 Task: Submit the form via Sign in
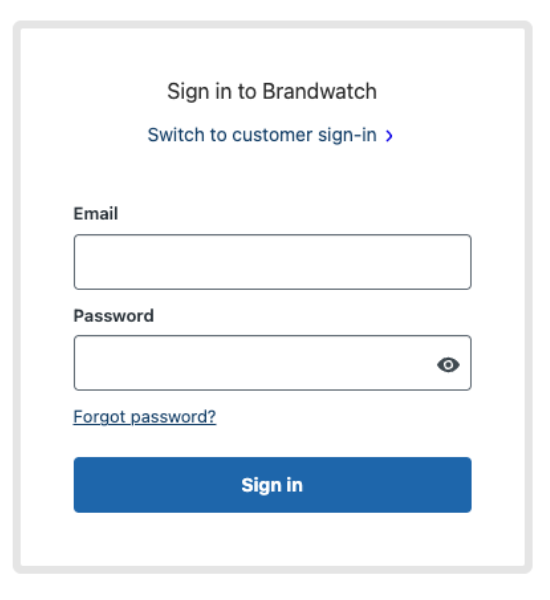[x=273, y=485]
